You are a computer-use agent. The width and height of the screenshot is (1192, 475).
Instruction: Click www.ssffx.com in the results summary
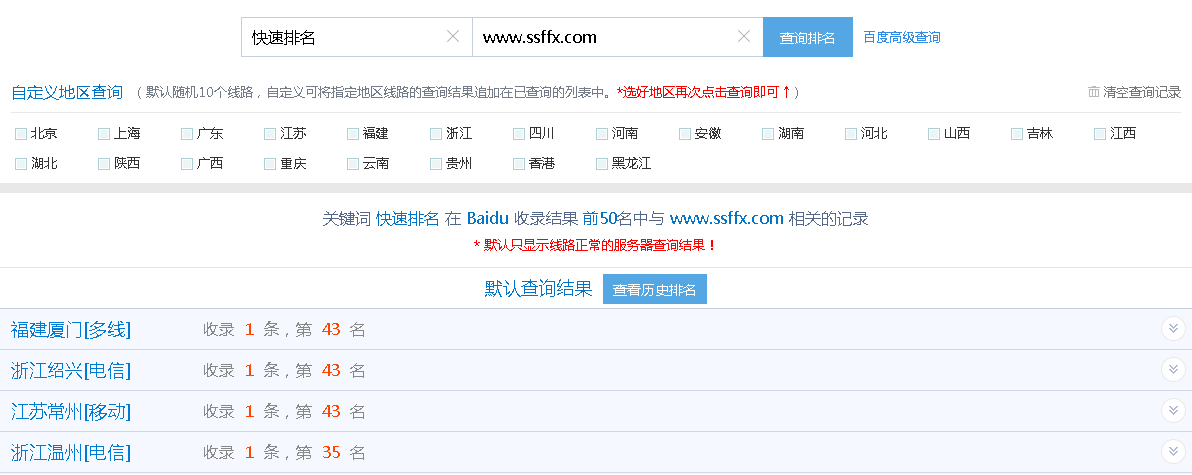(x=727, y=219)
